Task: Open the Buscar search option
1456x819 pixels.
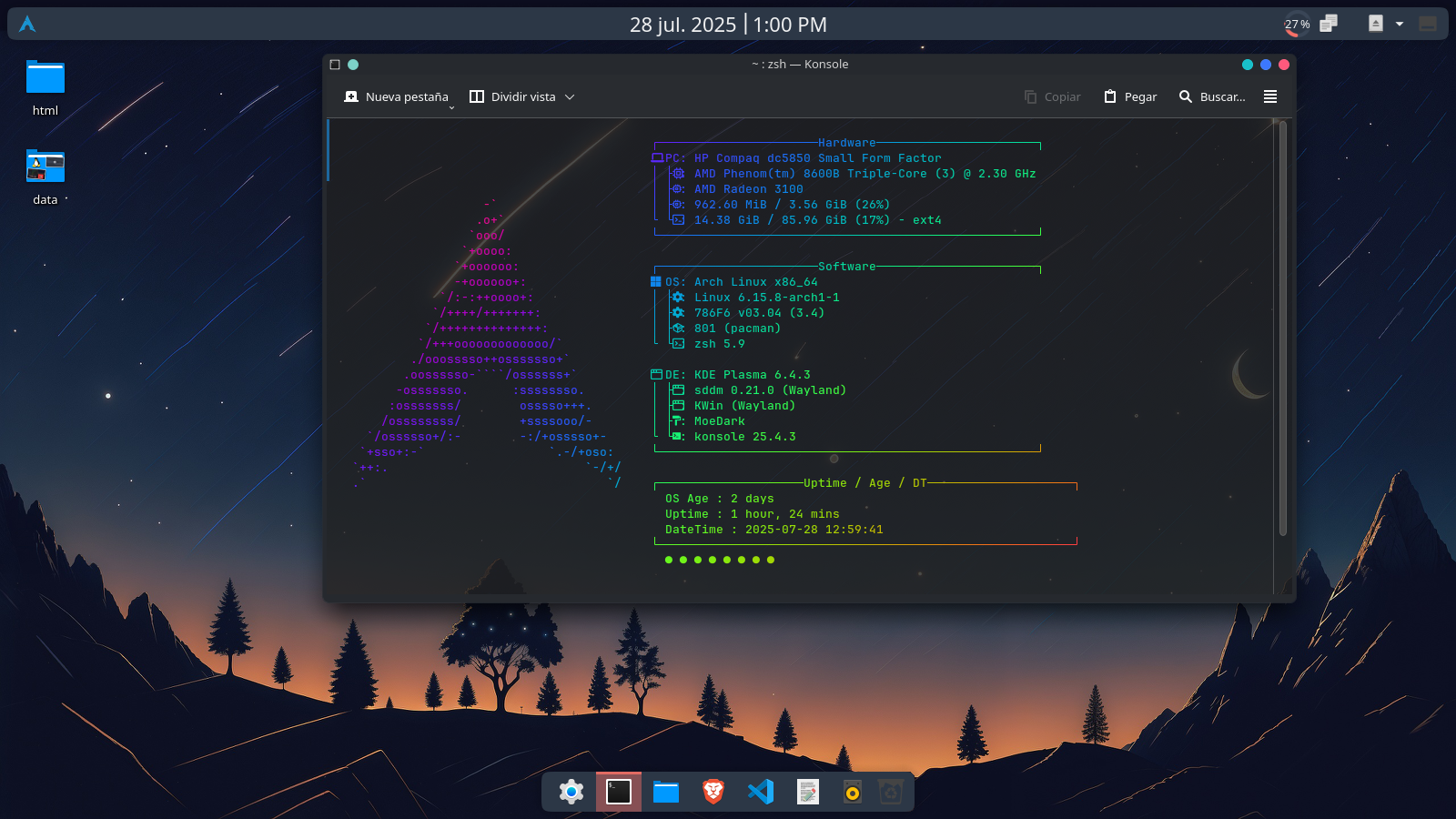Action: [x=1212, y=96]
